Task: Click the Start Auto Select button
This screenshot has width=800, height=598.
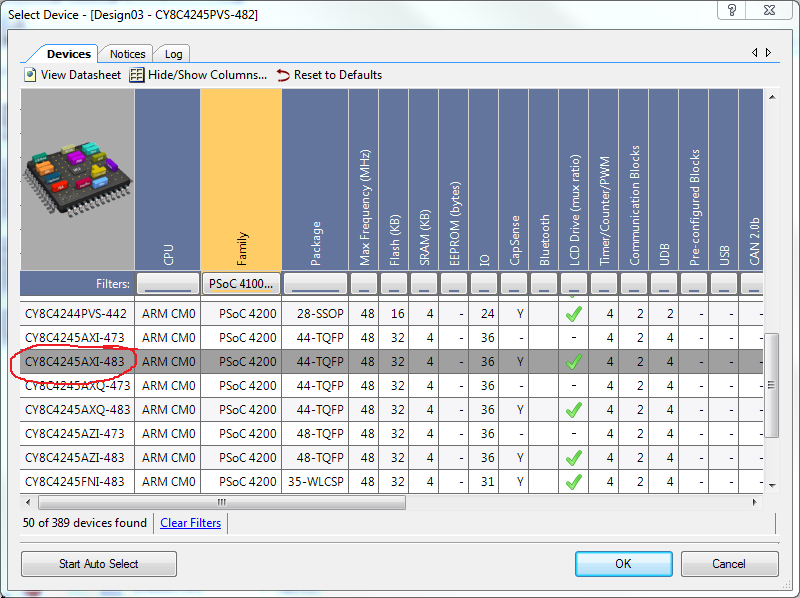Action: coord(98,564)
